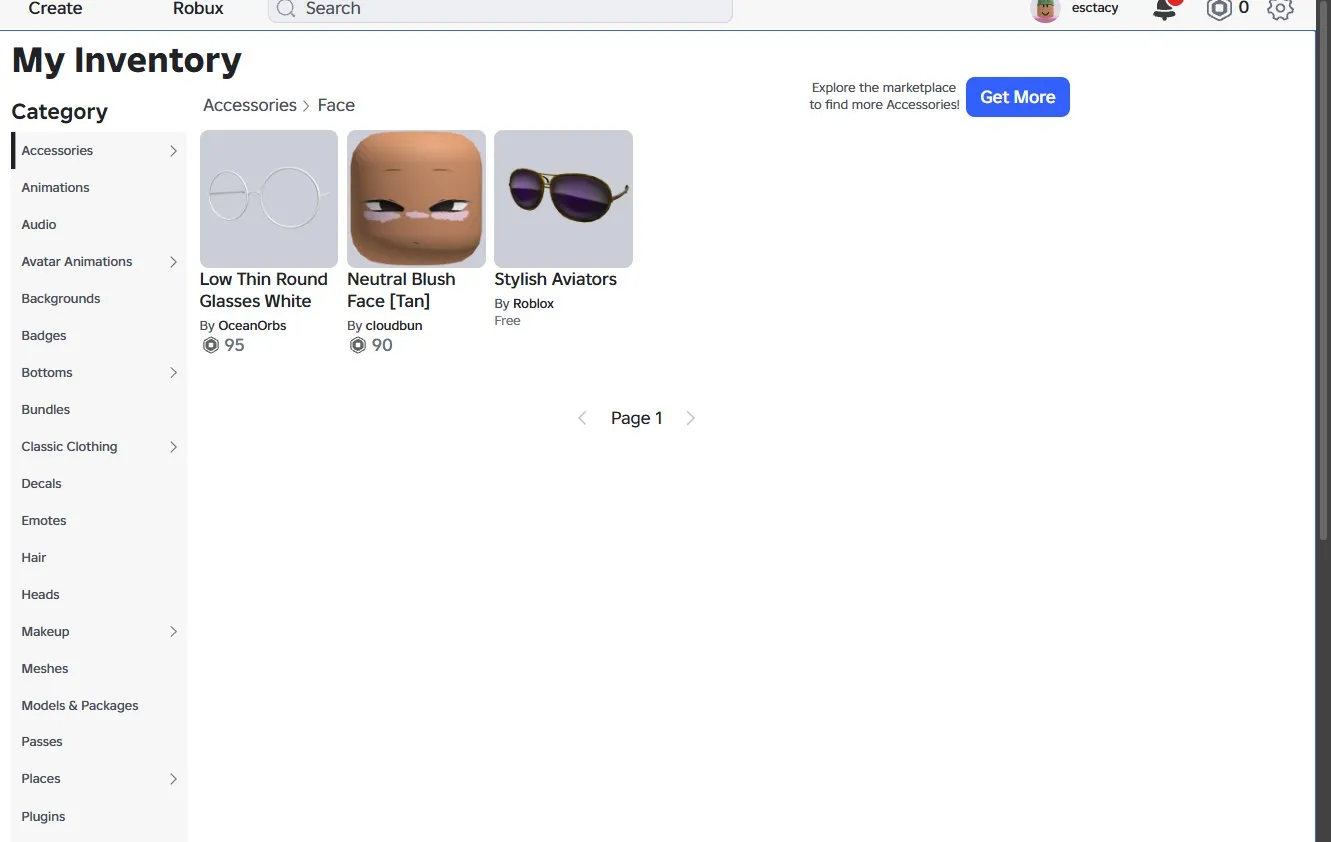Viewport: 1331px width, 842px height.
Task: Expand the Avatar Animations category chevron
Action: pos(173,262)
